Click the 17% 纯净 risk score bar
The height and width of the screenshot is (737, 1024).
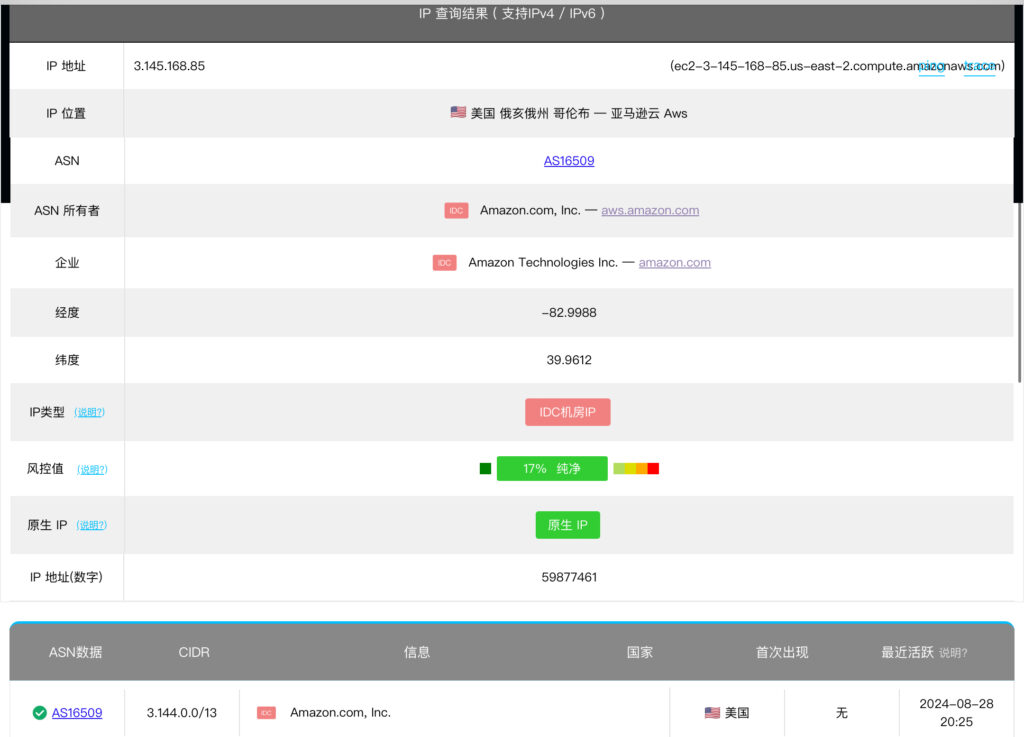pos(552,468)
